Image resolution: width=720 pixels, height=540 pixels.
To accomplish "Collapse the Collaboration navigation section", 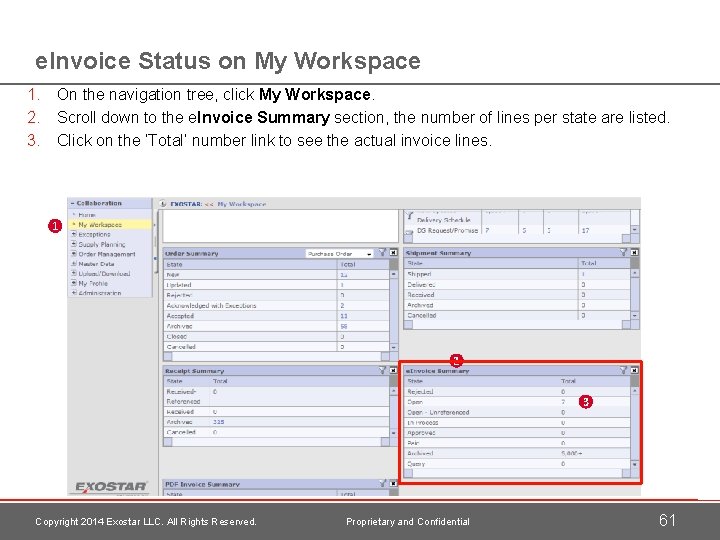I will (72, 203).
